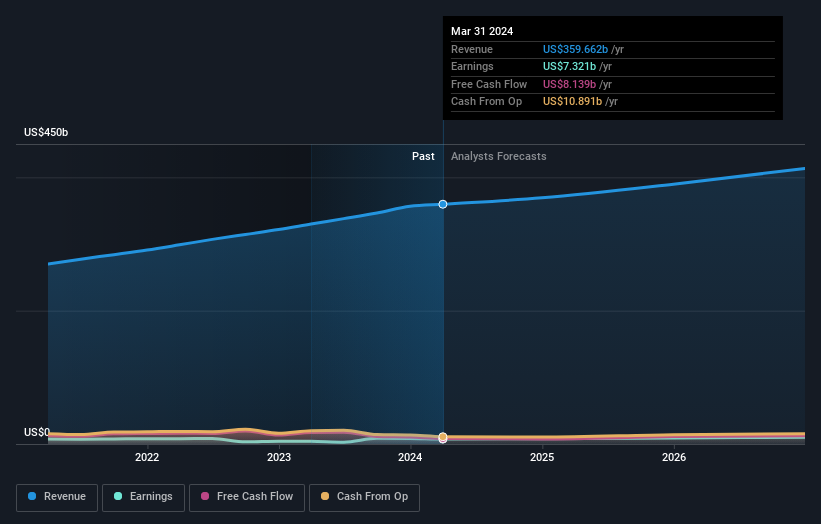Viewport: 821px width, 524px height.
Task: Click the 2024 x-axis label
Action: pos(410,457)
